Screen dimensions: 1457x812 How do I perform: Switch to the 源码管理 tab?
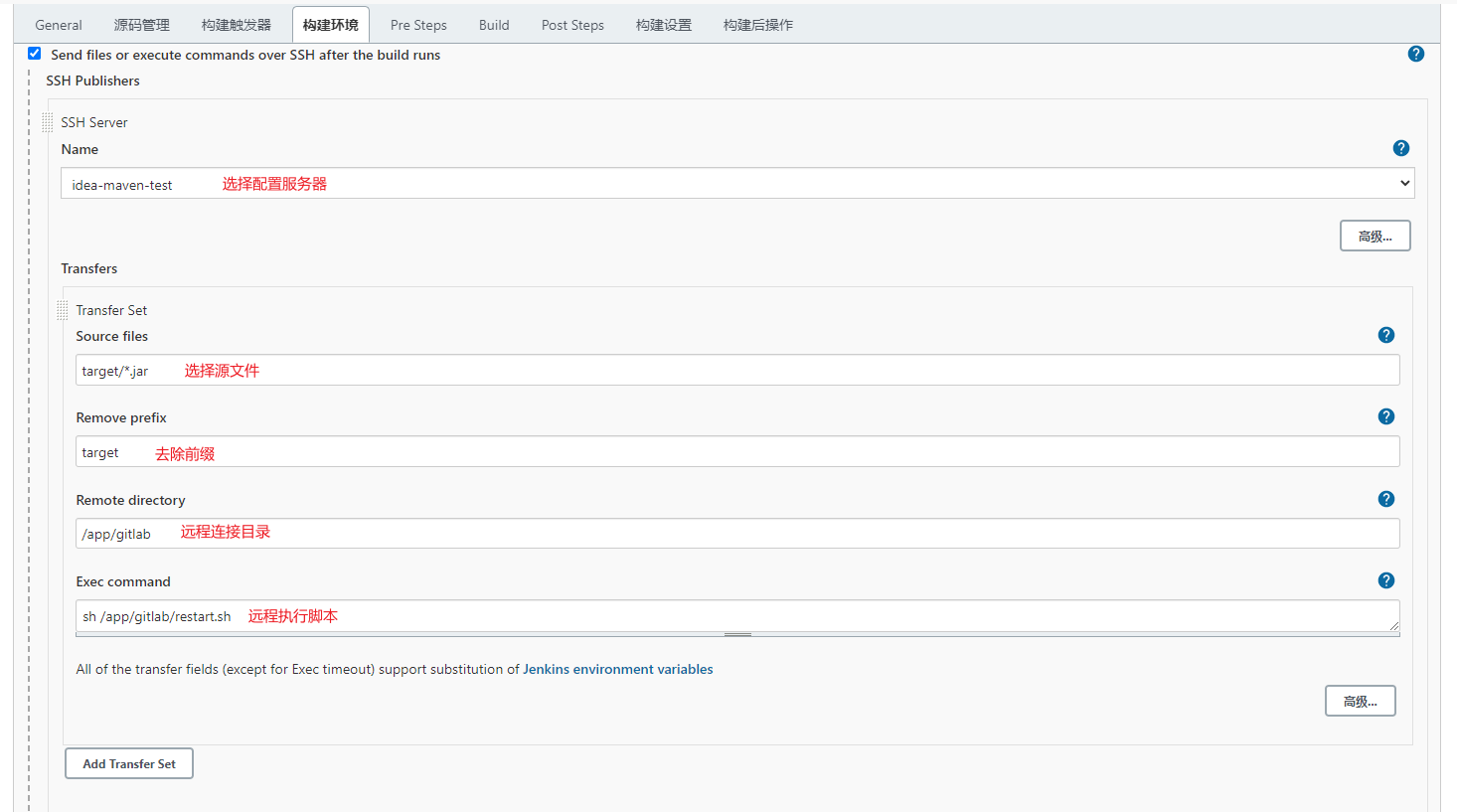click(x=142, y=25)
